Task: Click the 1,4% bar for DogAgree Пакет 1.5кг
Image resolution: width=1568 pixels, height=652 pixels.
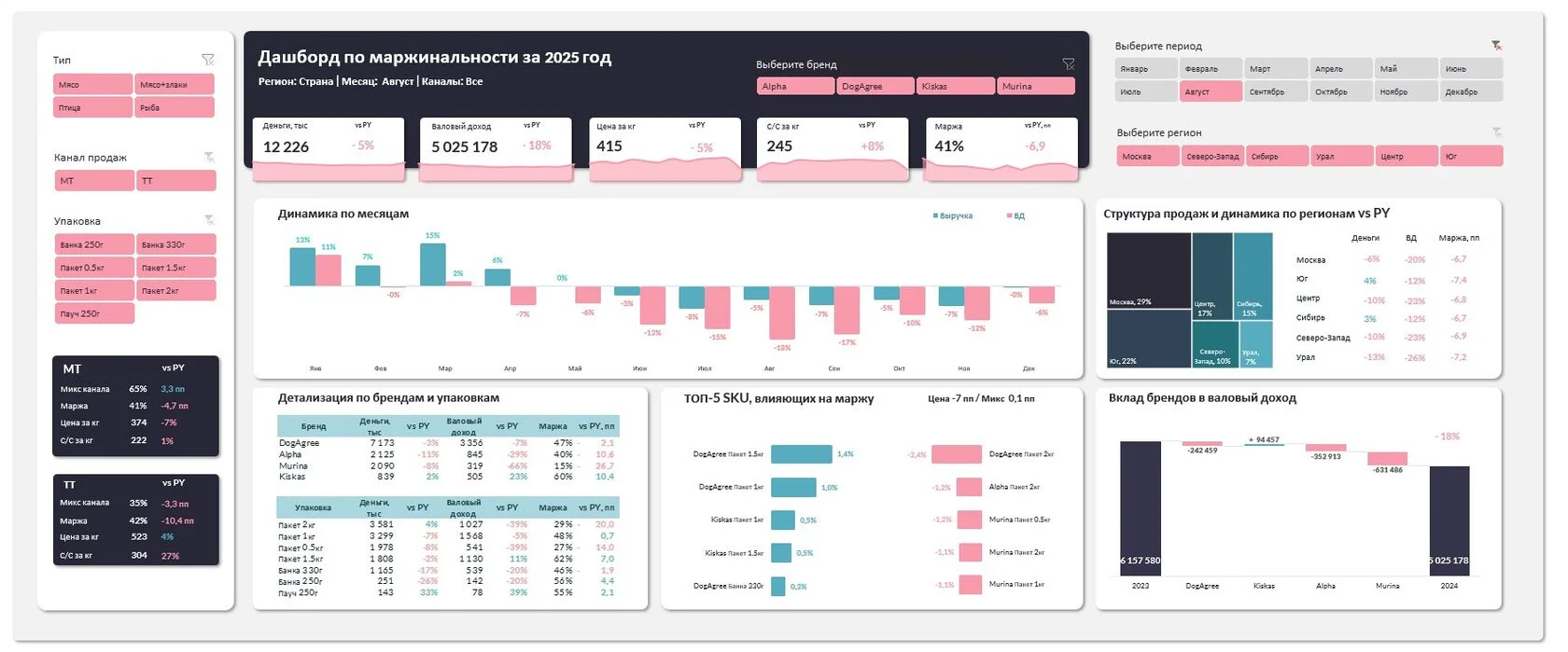Action: (801, 454)
